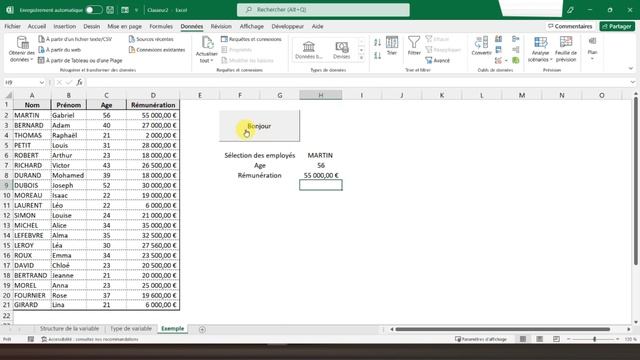Viewport: 640px width, 360px height.
Task: Expand the Plan outline menu
Action: tap(592, 49)
